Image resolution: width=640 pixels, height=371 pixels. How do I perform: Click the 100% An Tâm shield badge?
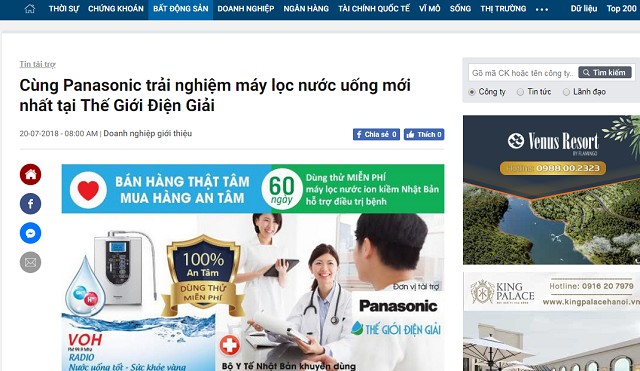pos(203,275)
